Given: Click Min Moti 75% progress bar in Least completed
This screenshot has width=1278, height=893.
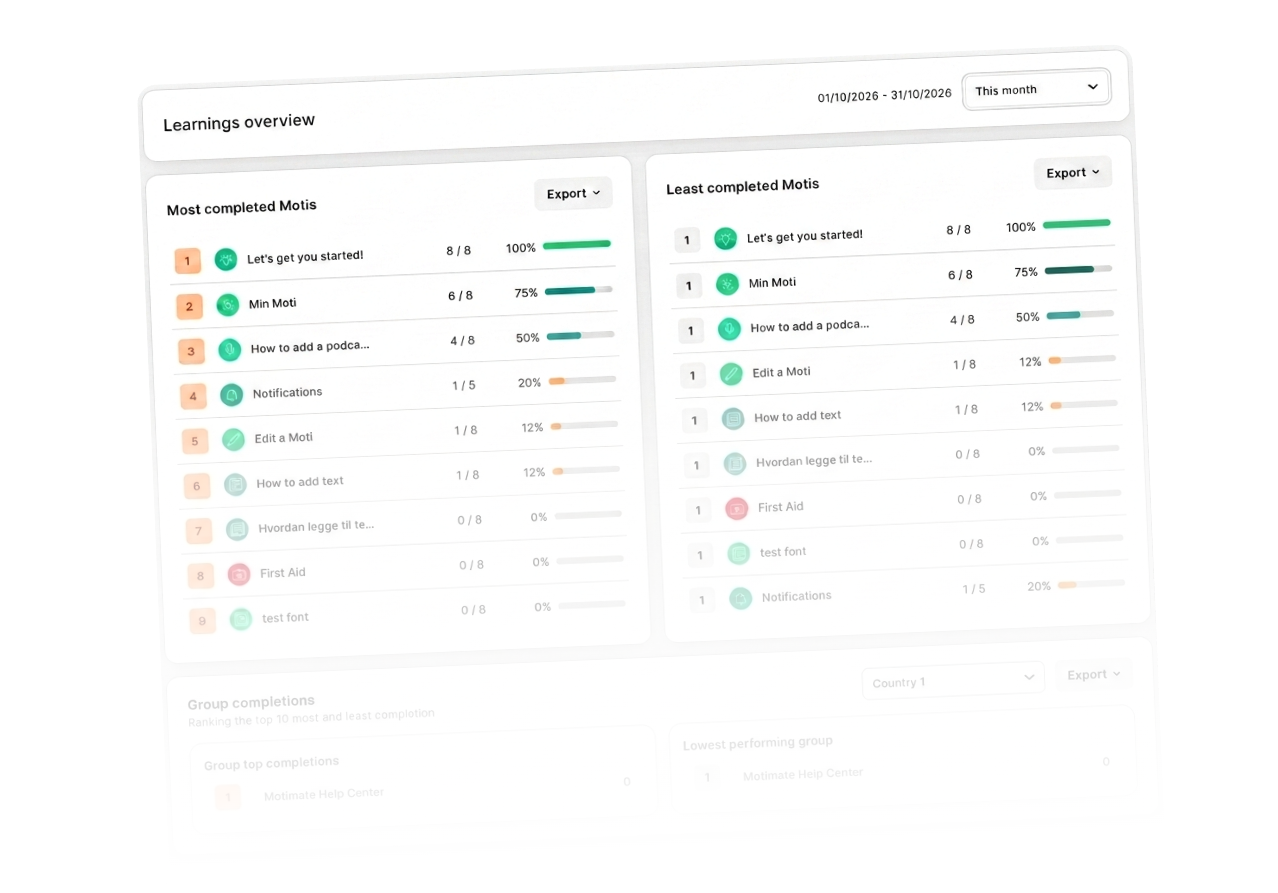Looking at the screenshot, I should [1078, 269].
